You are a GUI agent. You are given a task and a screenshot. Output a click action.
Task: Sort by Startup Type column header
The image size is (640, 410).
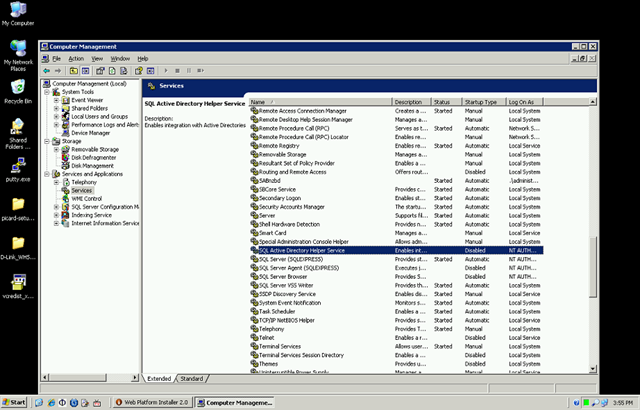click(x=483, y=102)
